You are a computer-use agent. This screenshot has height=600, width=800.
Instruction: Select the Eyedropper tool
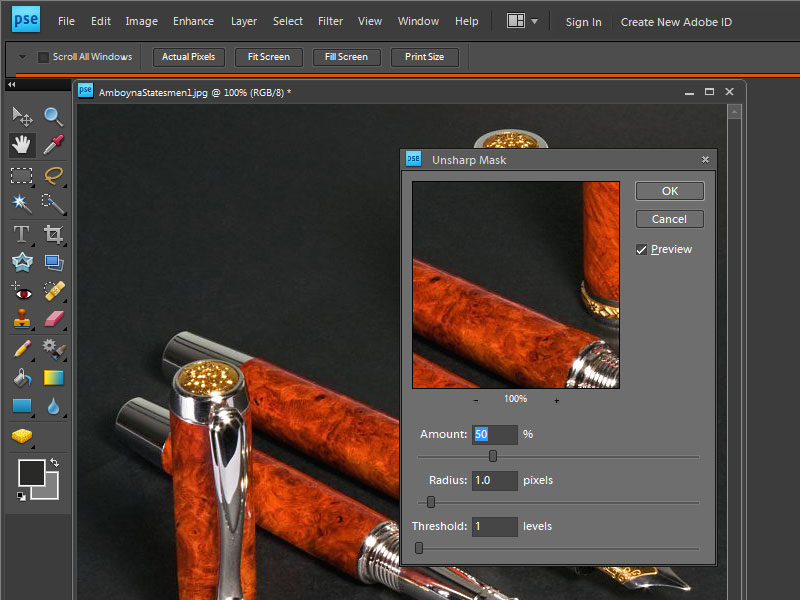pyautogui.click(x=53, y=145)
